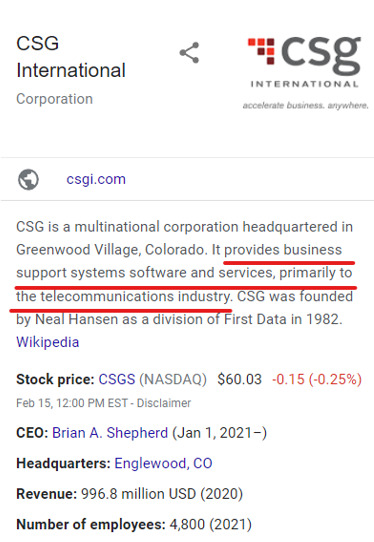Click the $60.03 stock price value
This screenshot has height=542, width=374.
240,379
